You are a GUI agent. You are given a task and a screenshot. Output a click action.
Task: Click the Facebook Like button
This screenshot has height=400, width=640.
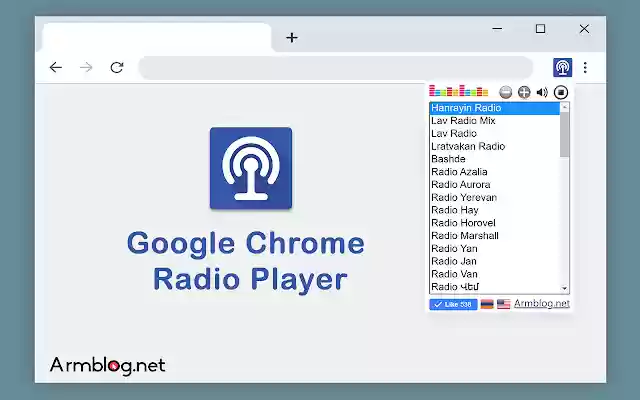[x=453, y=304]
